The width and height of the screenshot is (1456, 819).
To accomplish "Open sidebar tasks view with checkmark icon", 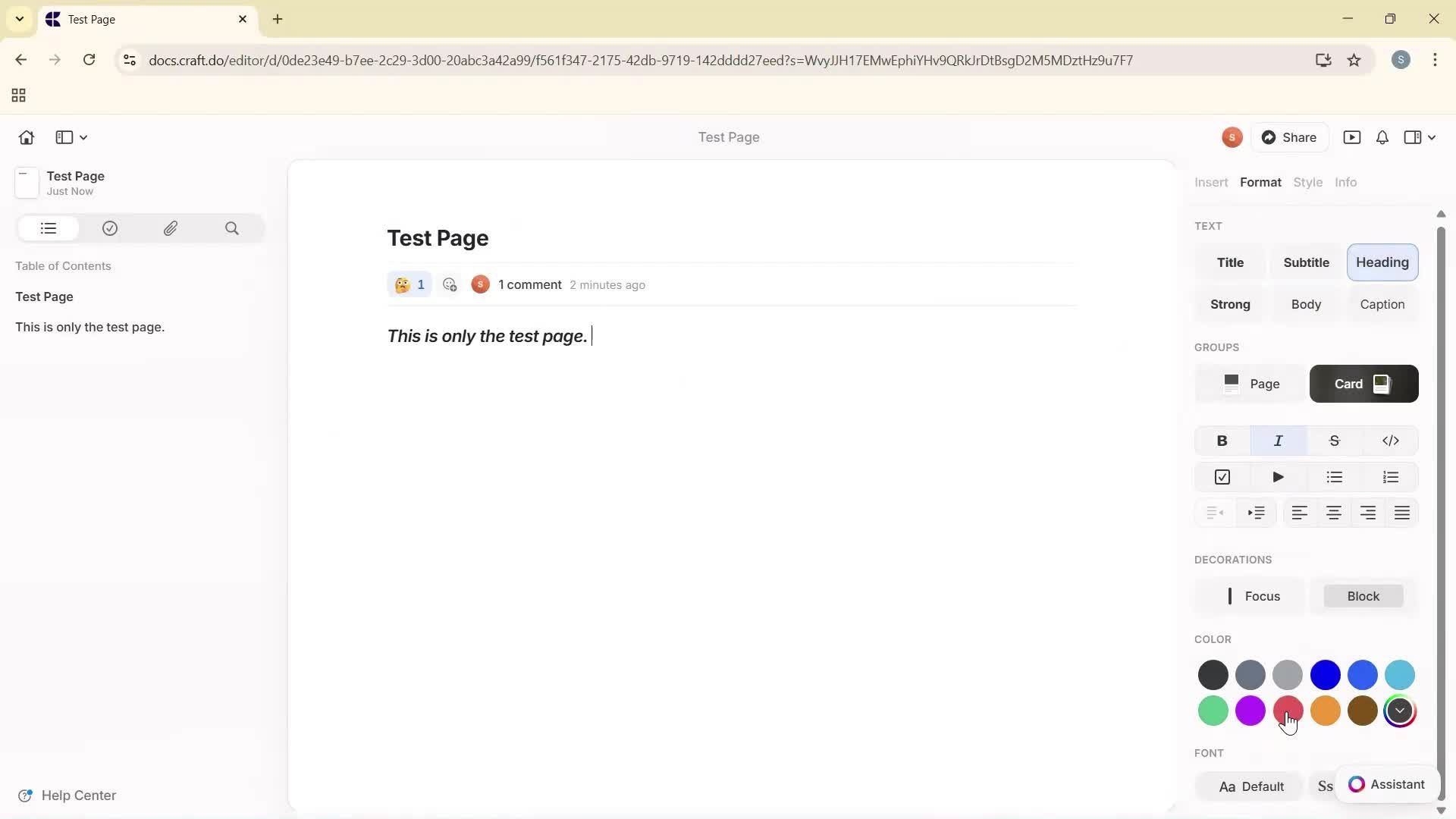I will click(x=110, y=228).
